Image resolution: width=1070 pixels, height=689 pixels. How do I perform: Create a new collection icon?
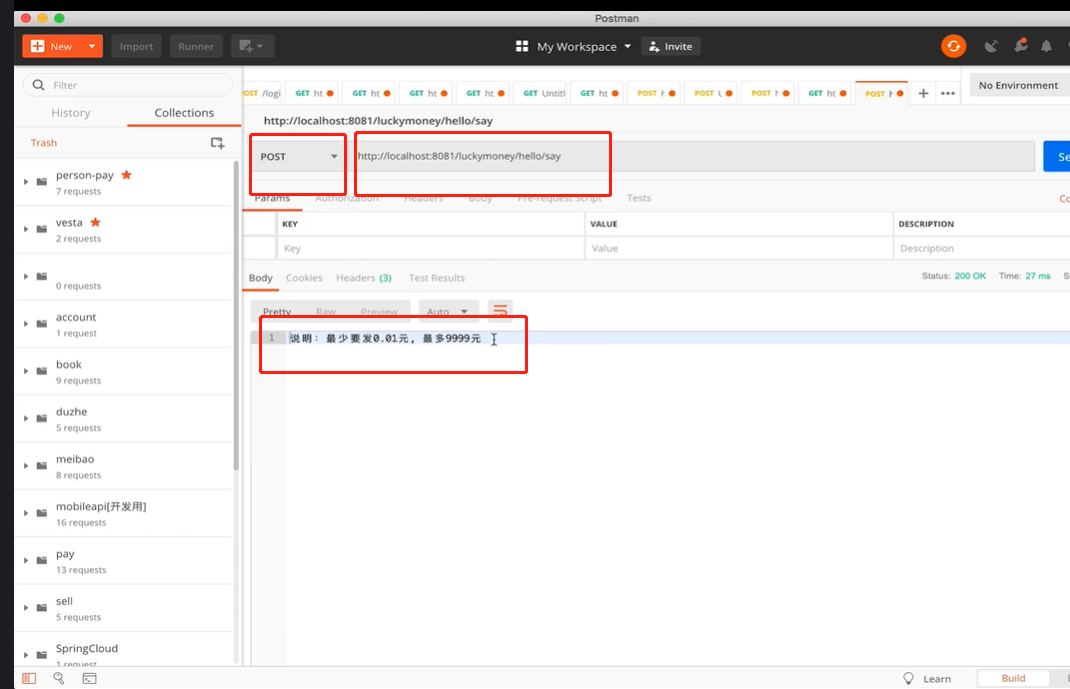(x=217, y=143)
